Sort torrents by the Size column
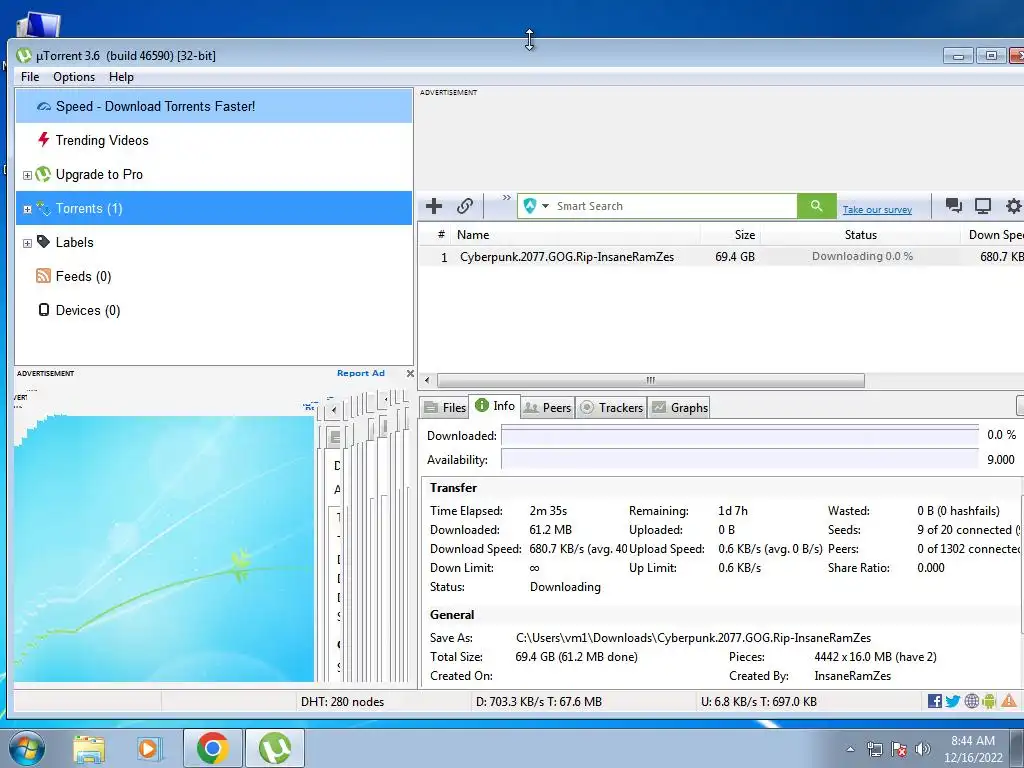This screenshot has width=1024, height=768. pyautogui.click(x=731, y=235)
